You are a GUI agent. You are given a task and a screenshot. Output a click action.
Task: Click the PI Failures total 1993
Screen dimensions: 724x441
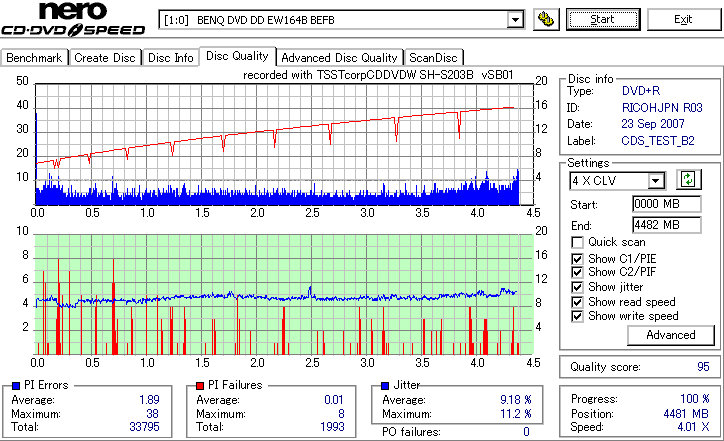(x=332, y=427)
